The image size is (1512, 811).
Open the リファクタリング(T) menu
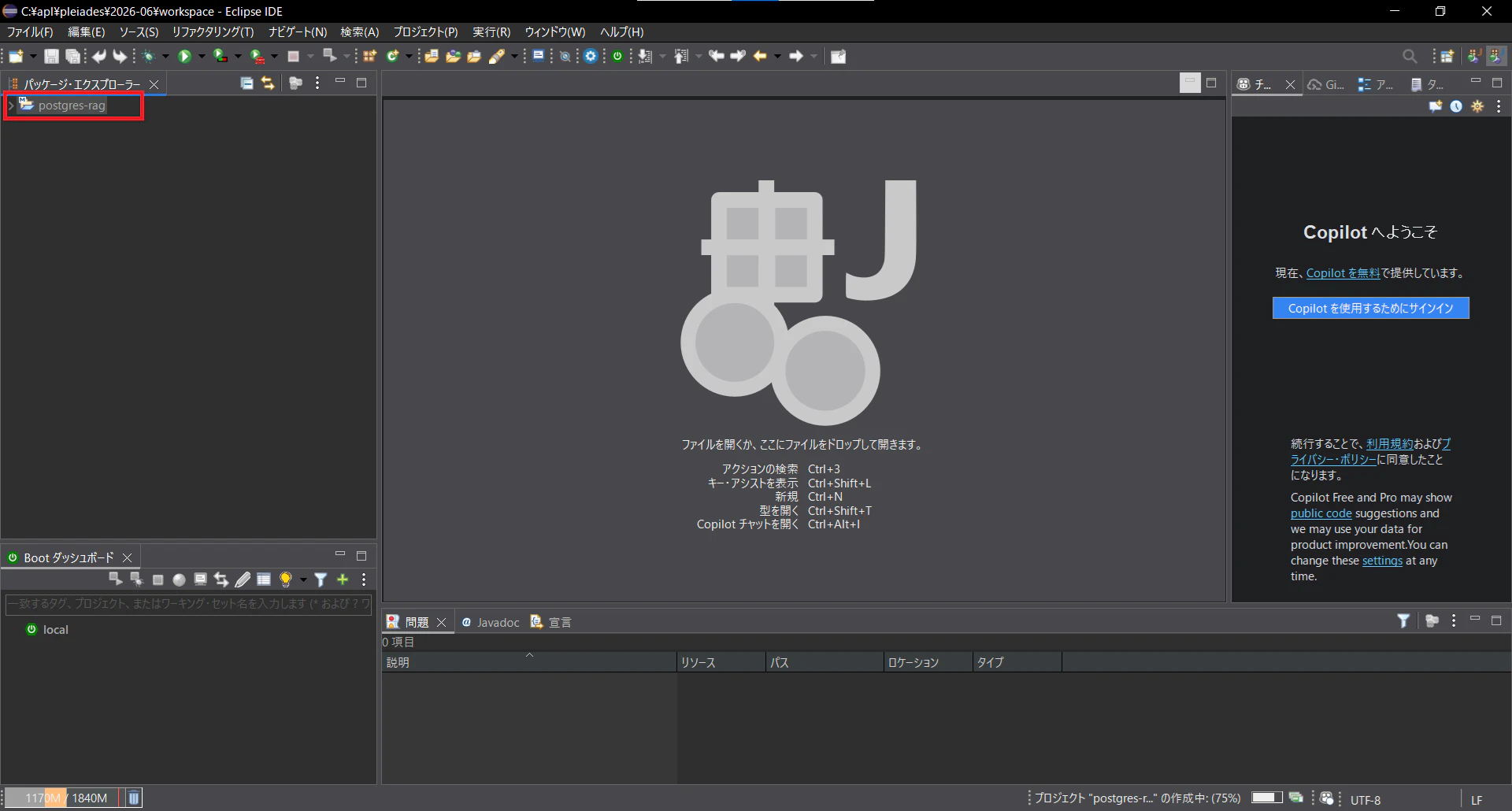pos(213,32)
